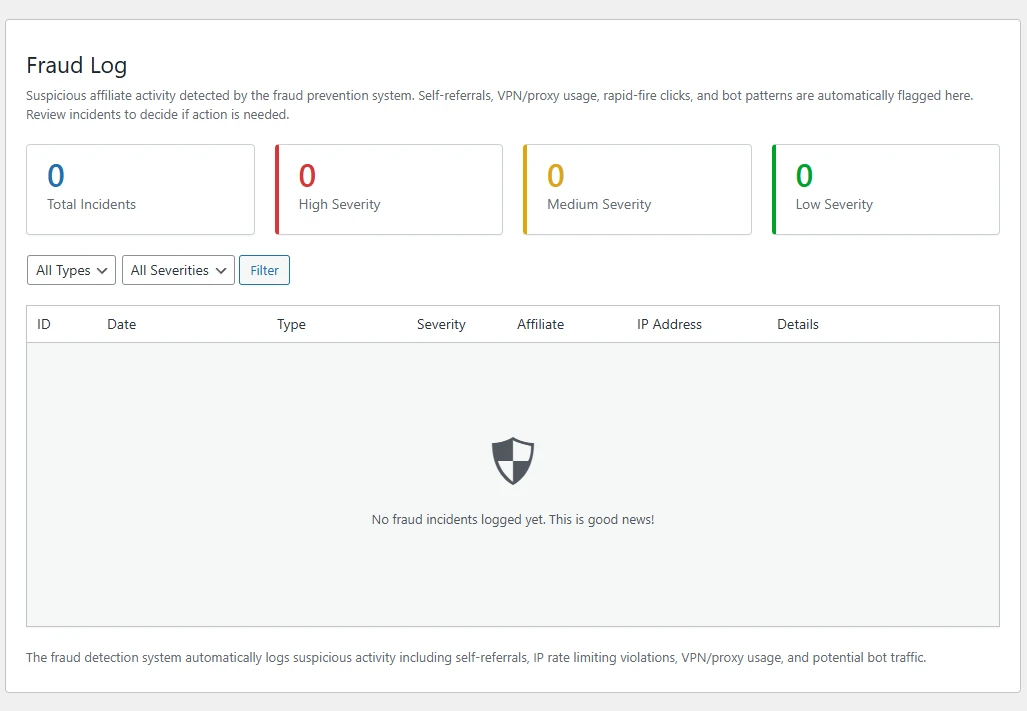Select the Medium Severity stat card

637,189
